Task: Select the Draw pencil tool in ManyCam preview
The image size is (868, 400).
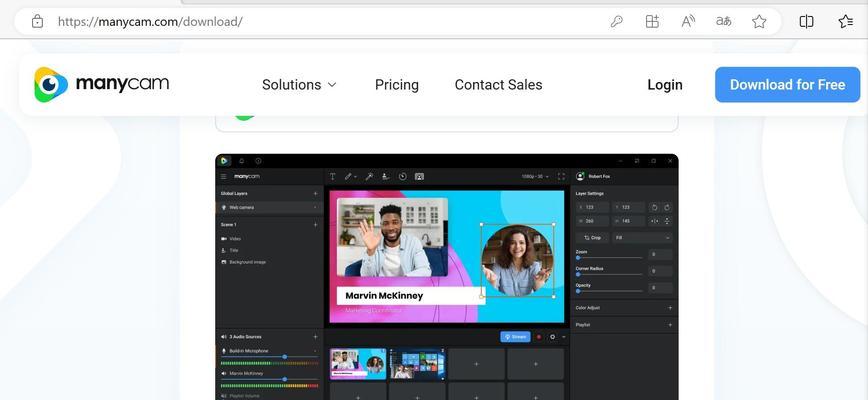Action: [348, 176]
